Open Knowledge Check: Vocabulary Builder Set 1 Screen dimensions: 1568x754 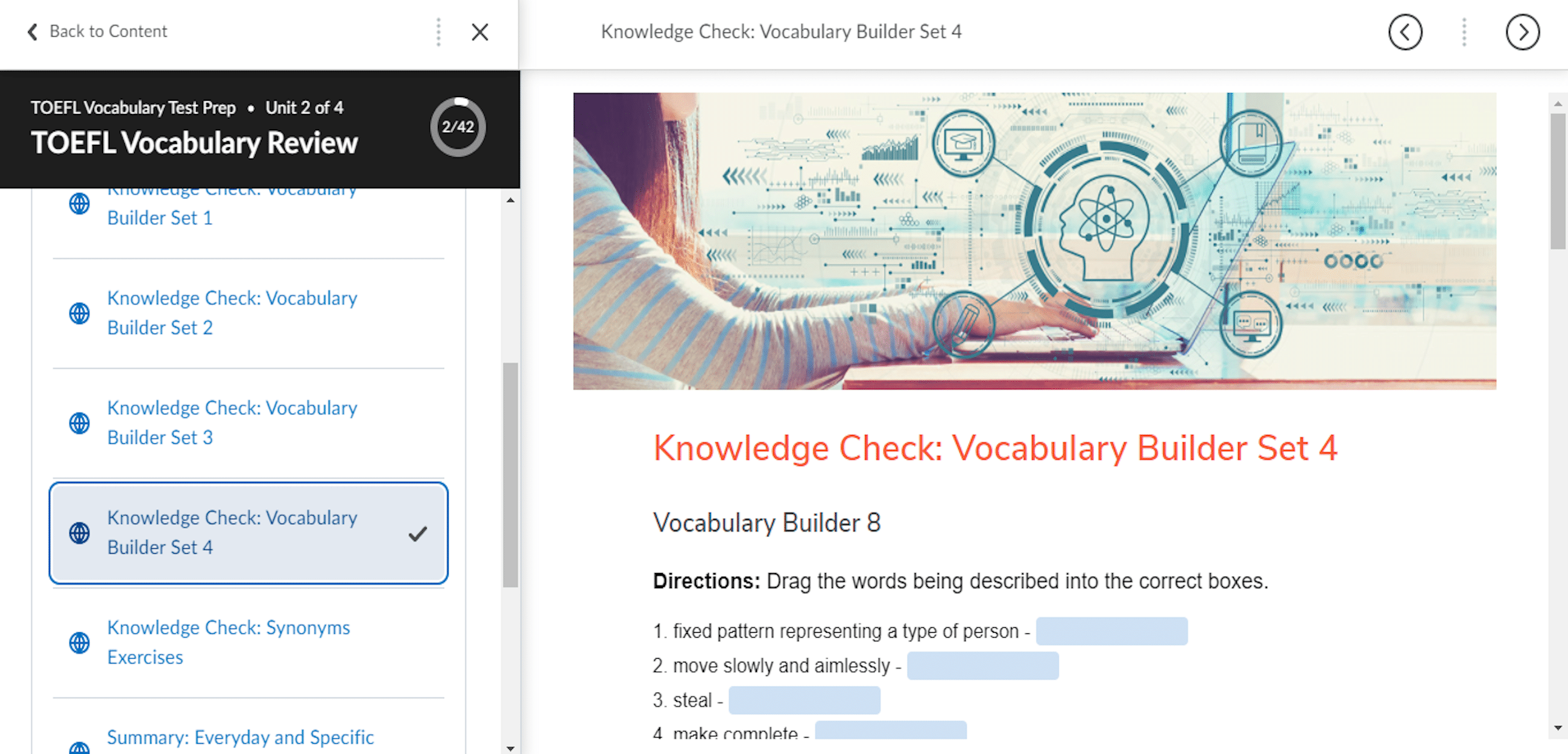coord(160,217)
